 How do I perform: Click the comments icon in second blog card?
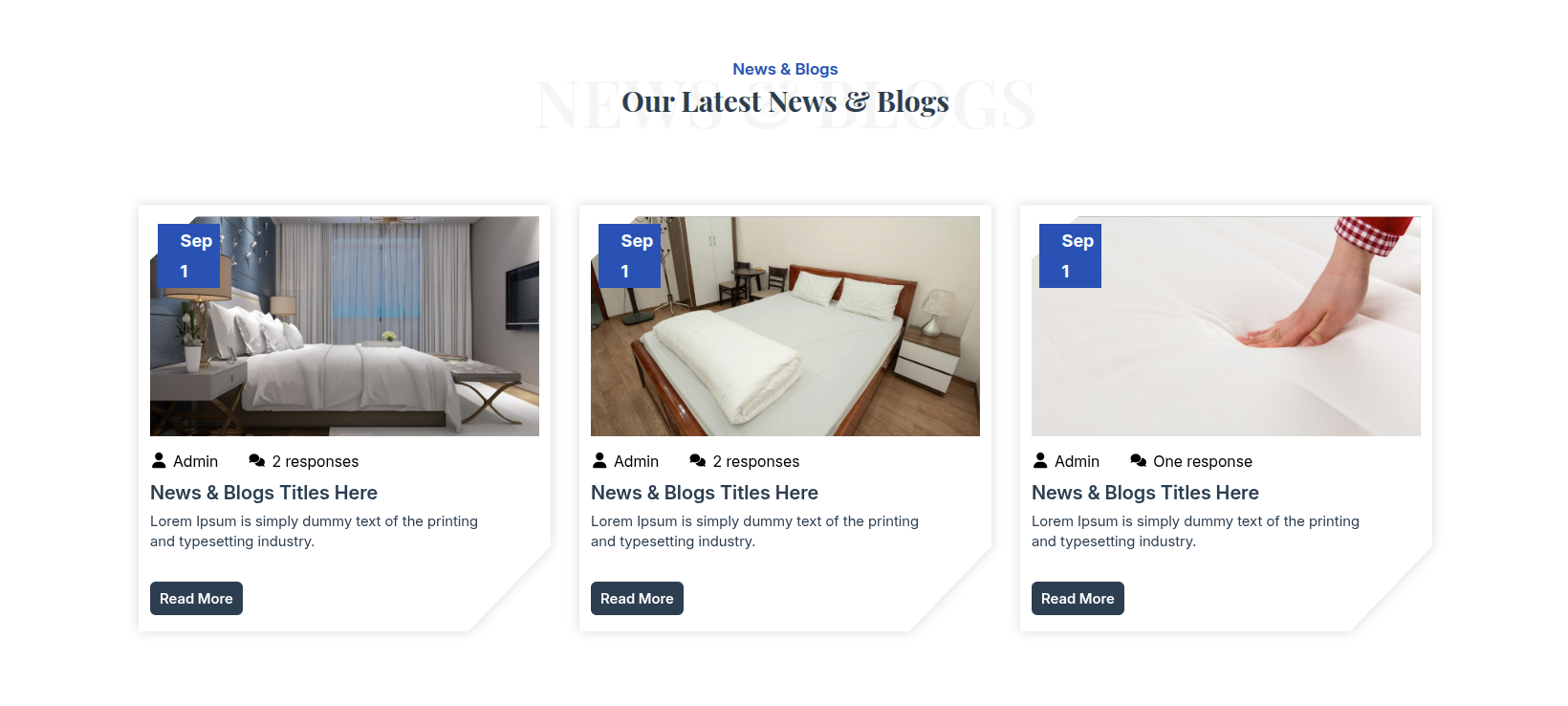tap(698, 460)
